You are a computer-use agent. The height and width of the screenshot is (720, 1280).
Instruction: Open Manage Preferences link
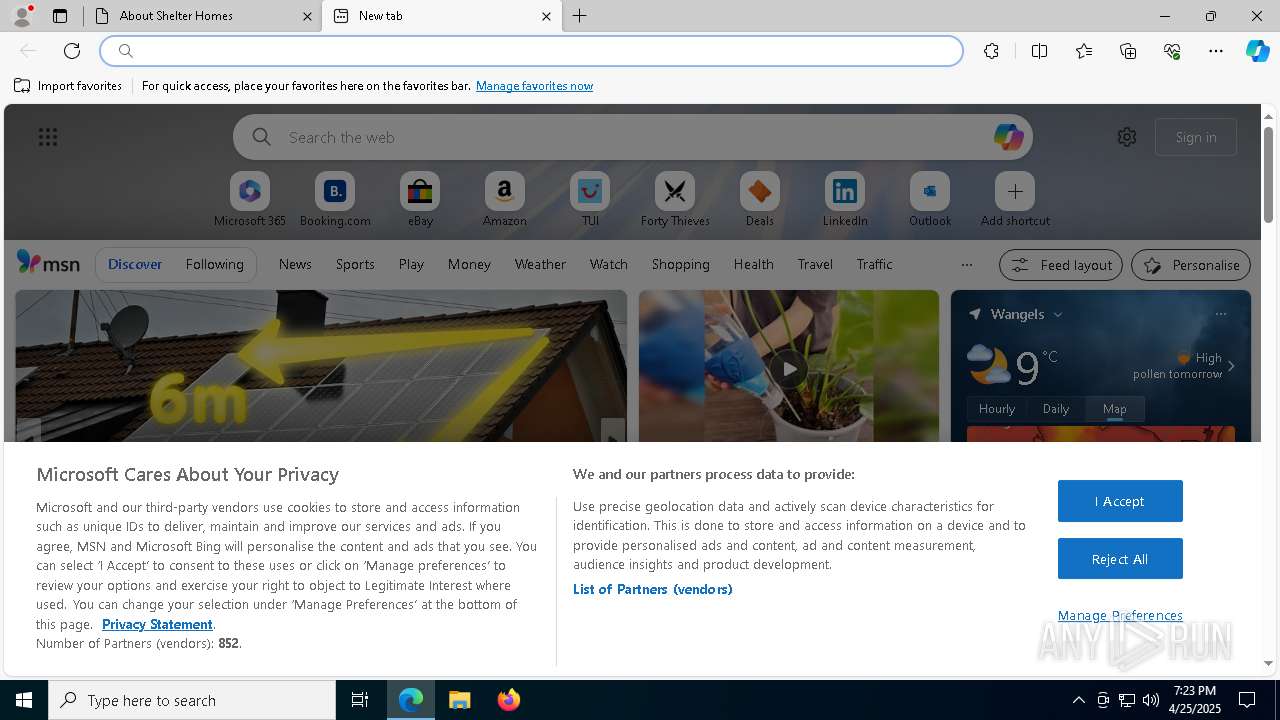pyautogui.click(x=1120, y=615)
